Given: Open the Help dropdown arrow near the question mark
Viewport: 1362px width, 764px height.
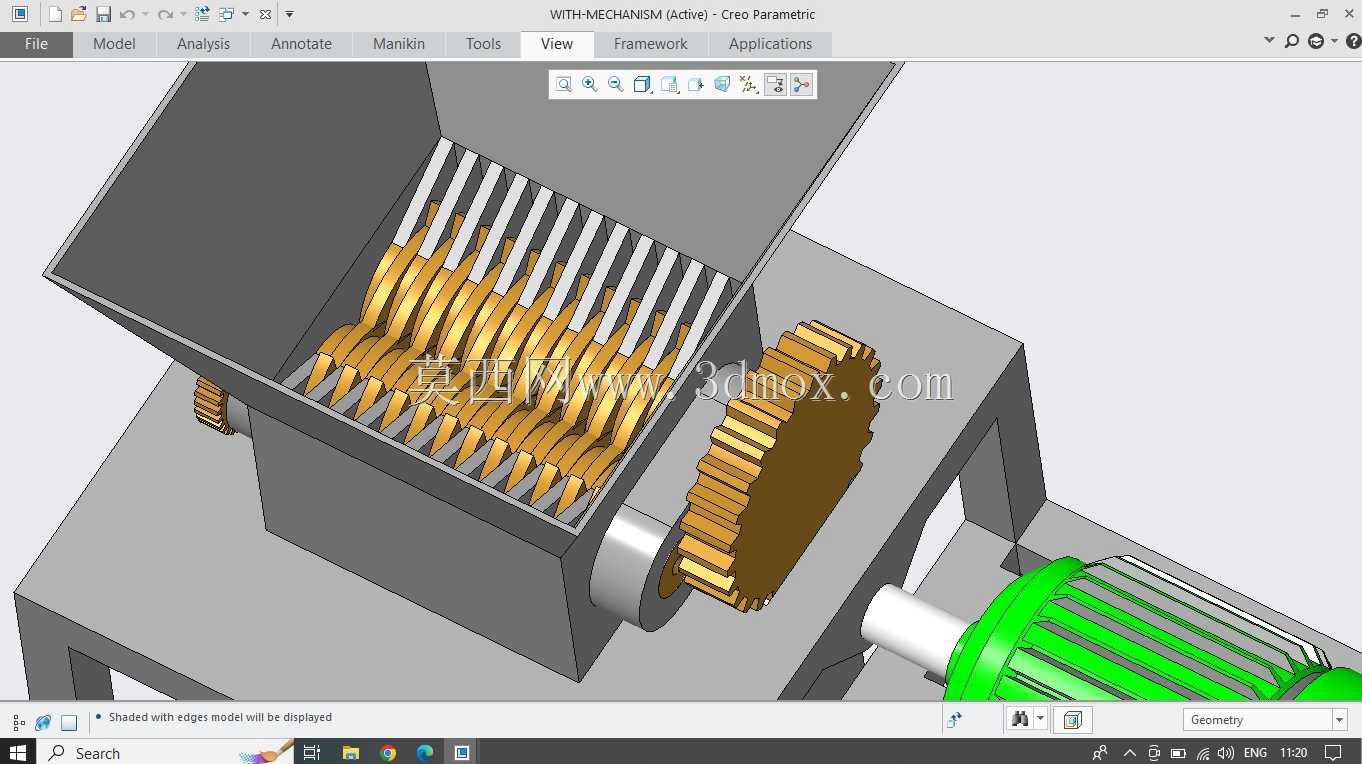Looking at the screenshot, I should pyautogui.click(x=1334, y=41).
